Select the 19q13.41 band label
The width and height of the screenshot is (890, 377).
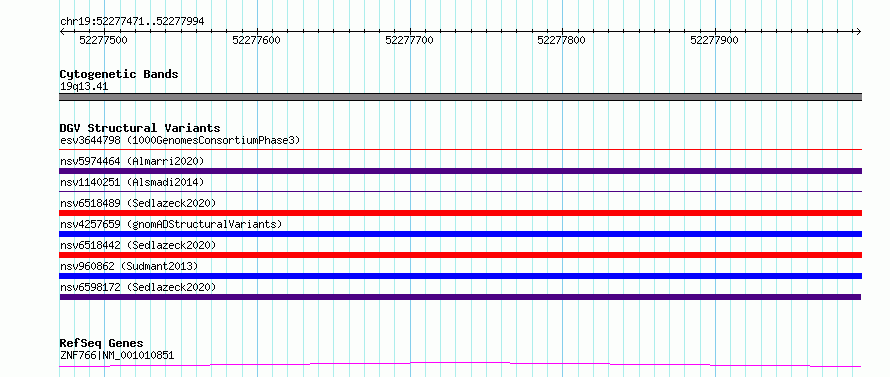84,87
